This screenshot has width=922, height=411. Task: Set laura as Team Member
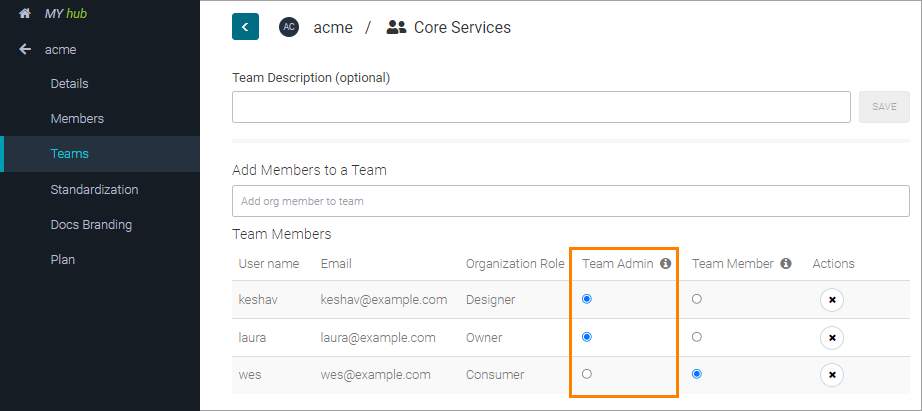pos(697,337)
